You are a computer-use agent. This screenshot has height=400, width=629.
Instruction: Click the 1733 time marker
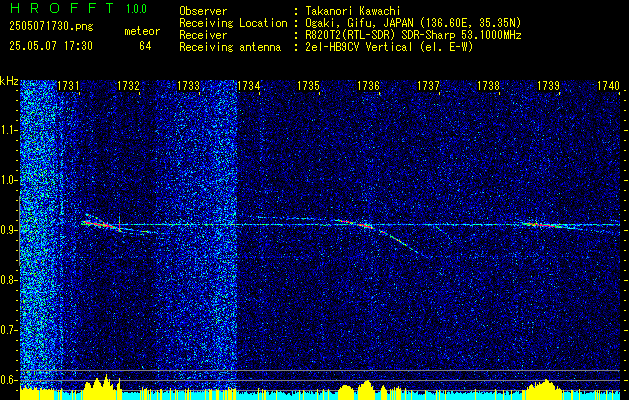(x=189, y=85)
